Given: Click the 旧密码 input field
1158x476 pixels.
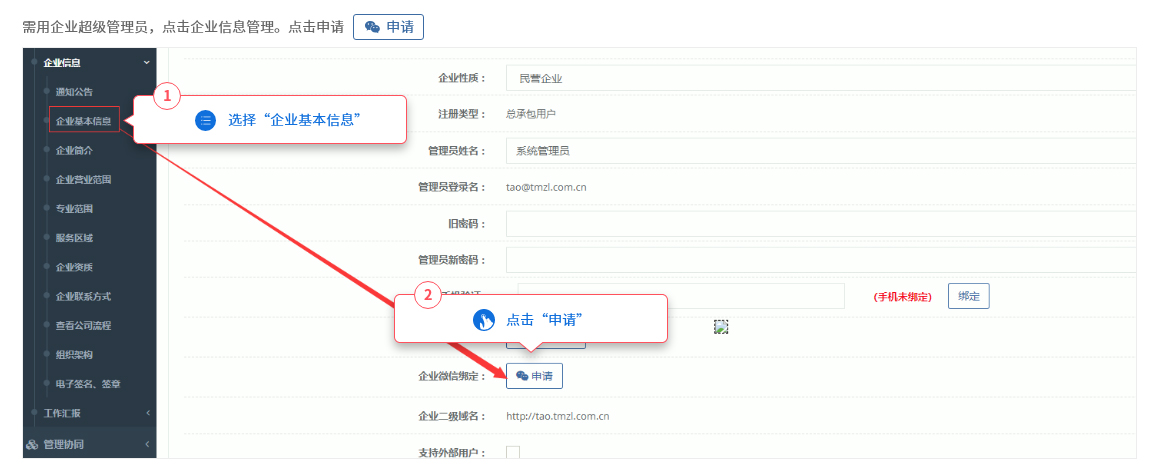Looking at the screenshot, I should (821, 224).
